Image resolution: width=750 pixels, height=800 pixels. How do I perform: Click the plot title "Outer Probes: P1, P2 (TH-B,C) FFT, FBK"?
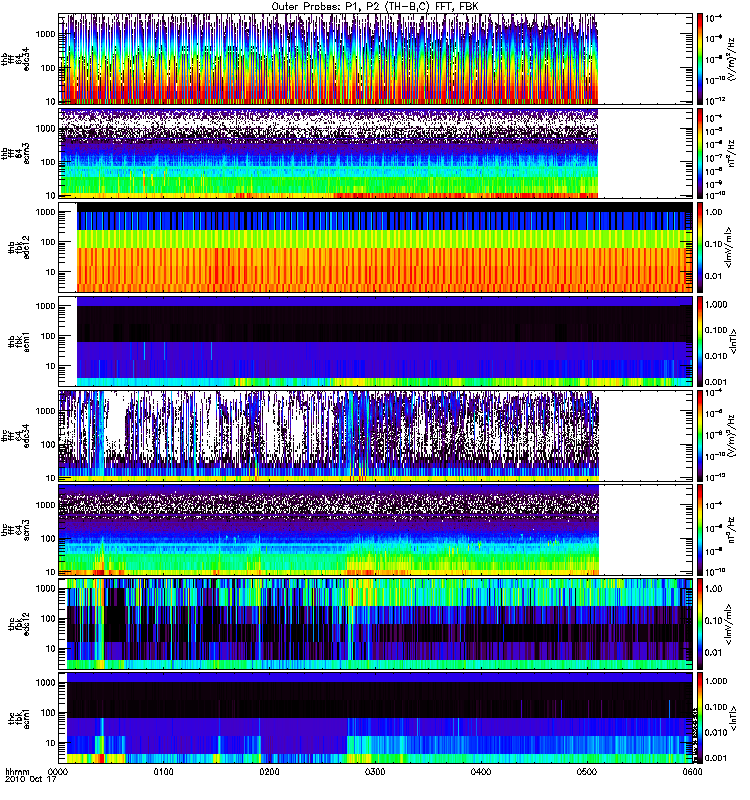point(375,7)
